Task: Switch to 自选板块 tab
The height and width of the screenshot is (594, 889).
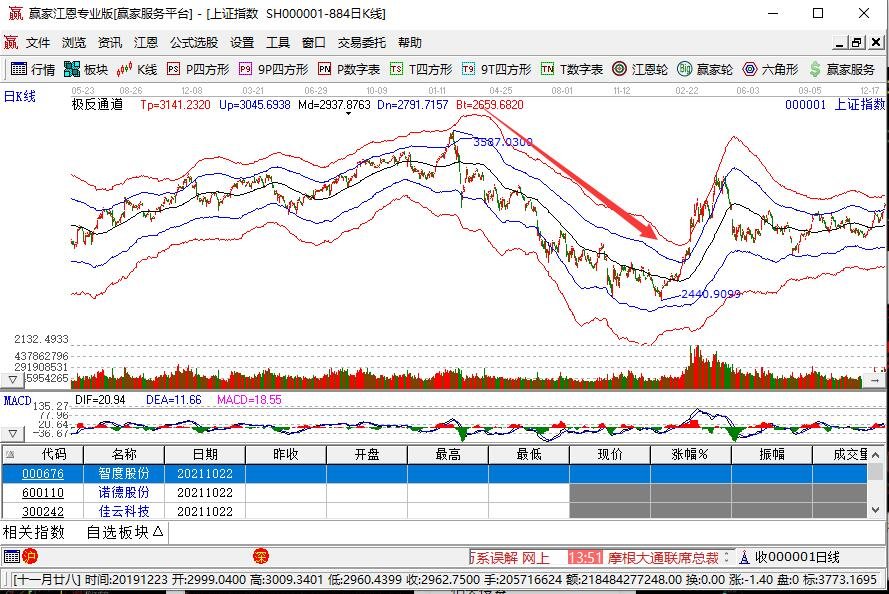Action: coord(125,532)
